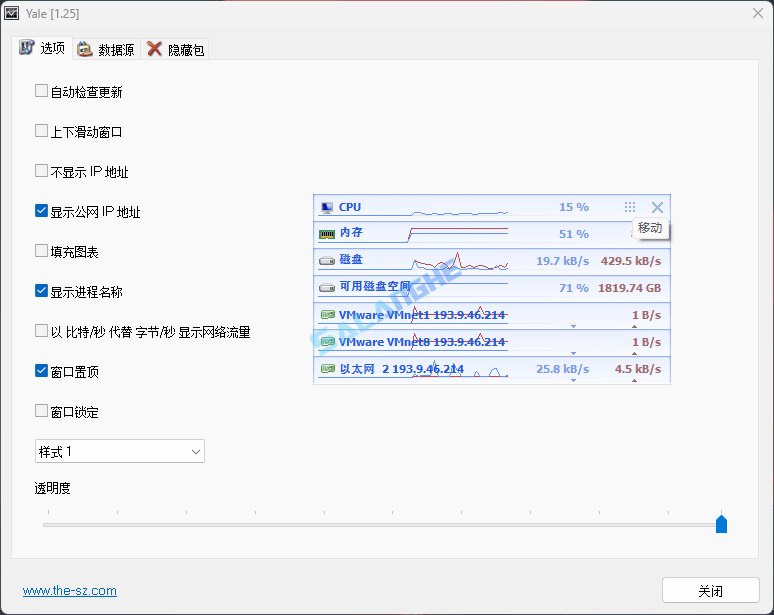
Task: Click the Yale app icon in title bar
Action: (11, 13)
